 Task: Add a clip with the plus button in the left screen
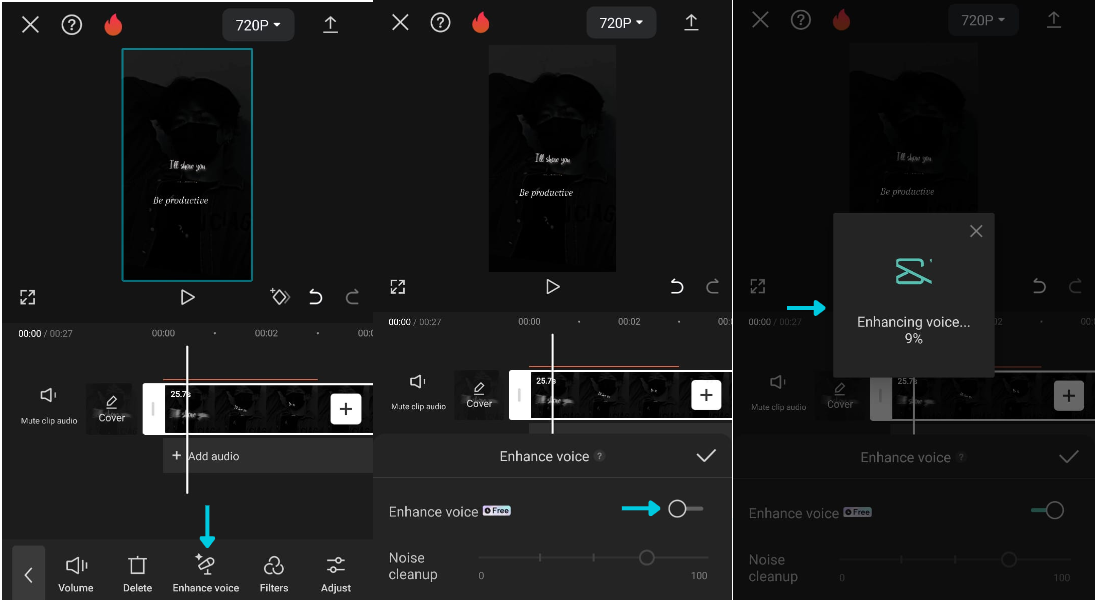(x=346, y=408)
